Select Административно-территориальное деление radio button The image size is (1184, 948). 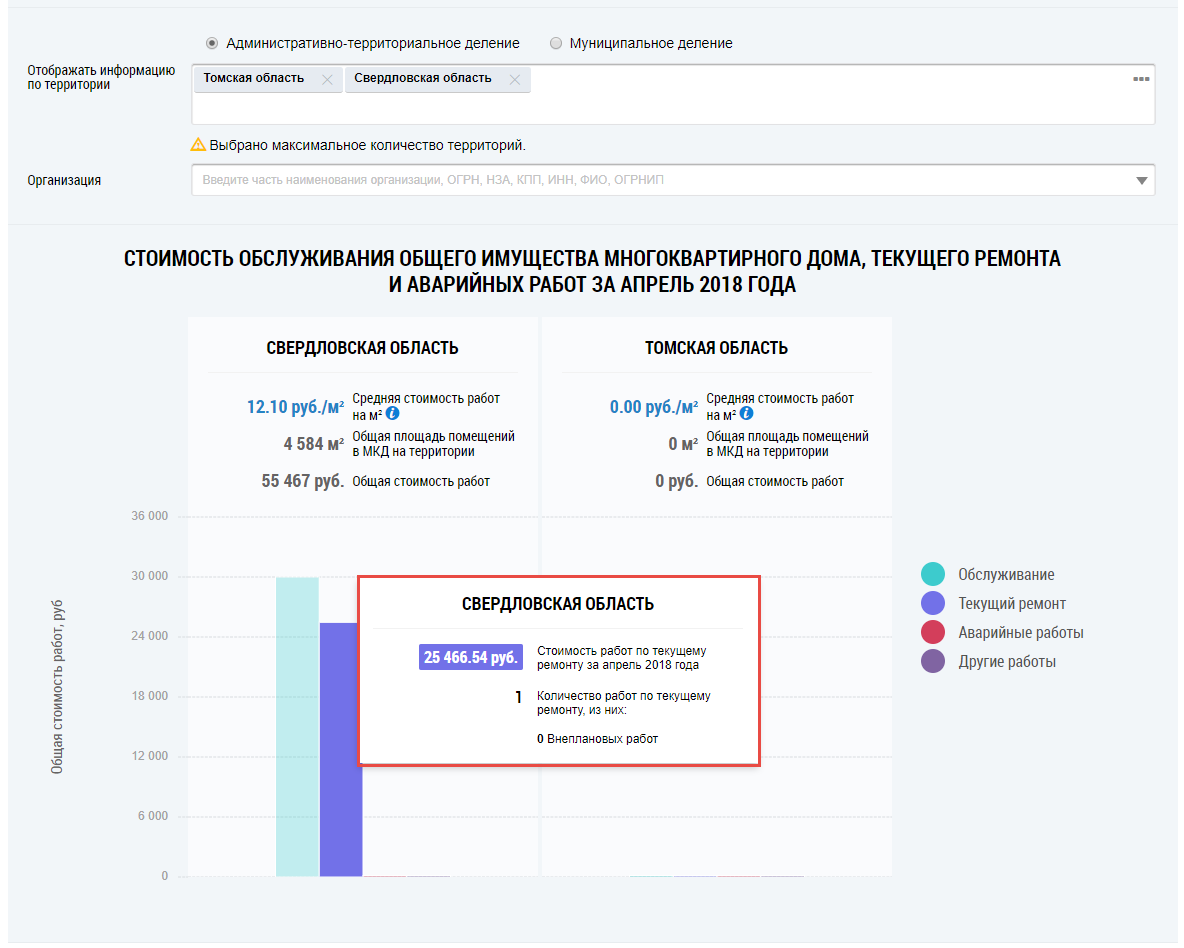(212, 44)
